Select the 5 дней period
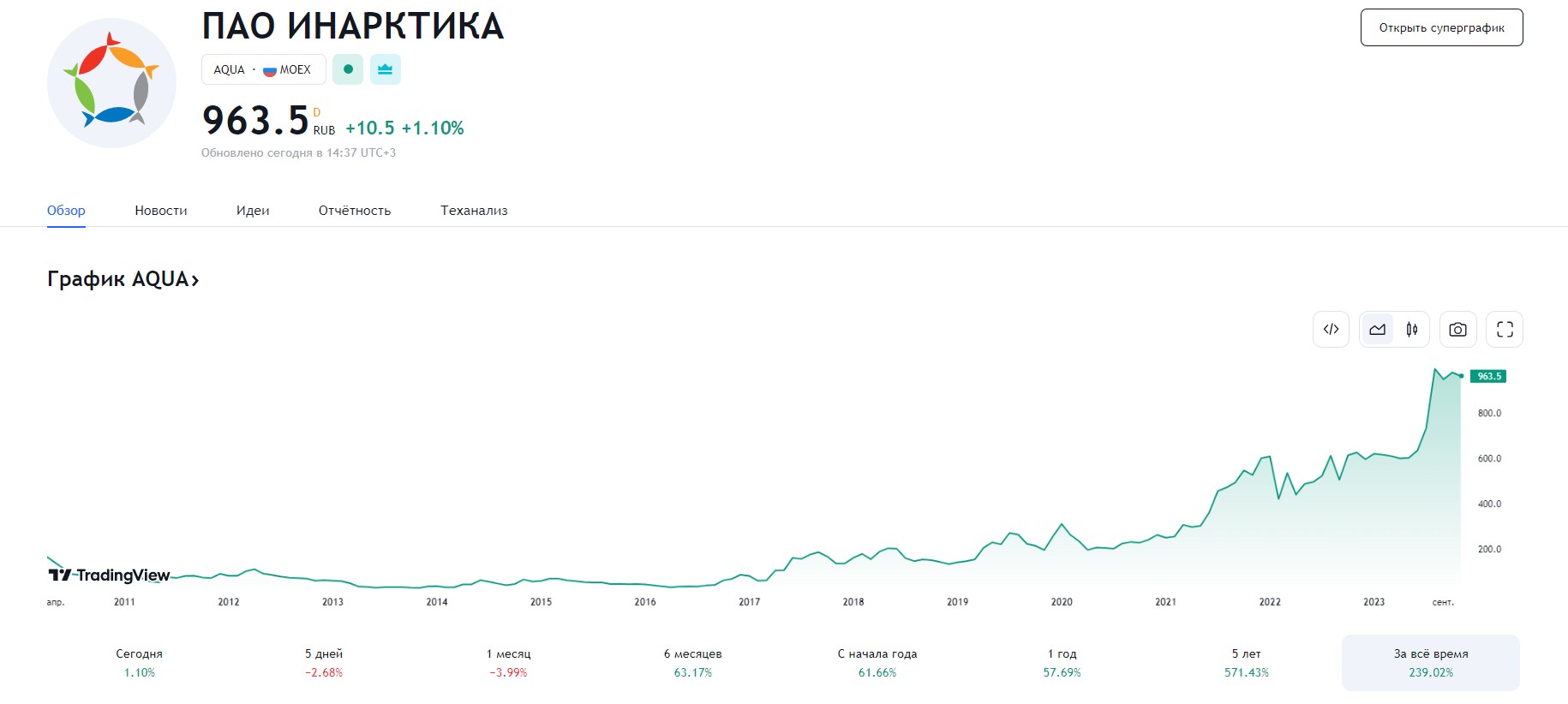Screen dimensions: 1568x704 (324, 663)
